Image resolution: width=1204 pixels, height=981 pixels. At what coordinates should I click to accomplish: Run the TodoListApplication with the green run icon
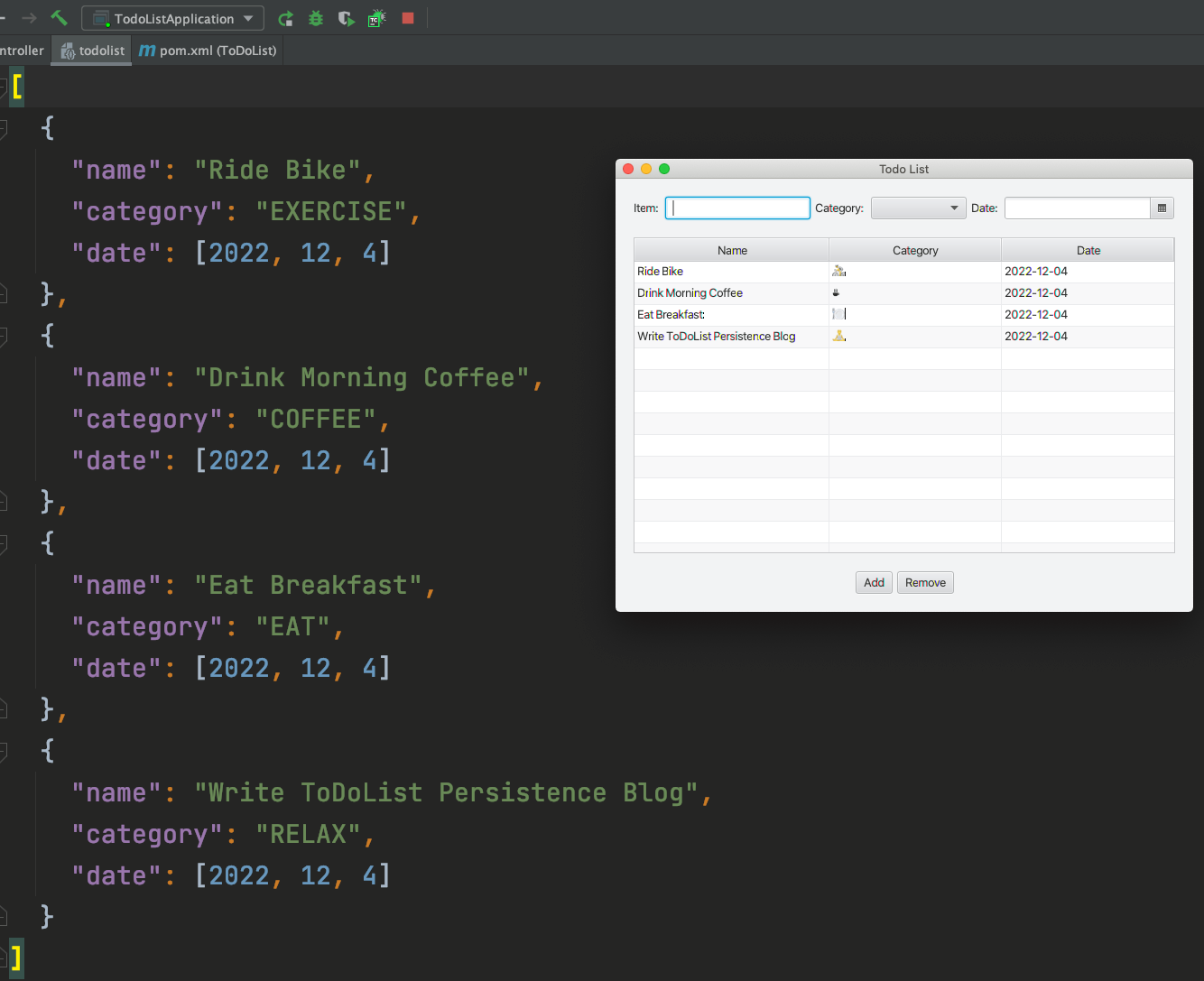286,18
